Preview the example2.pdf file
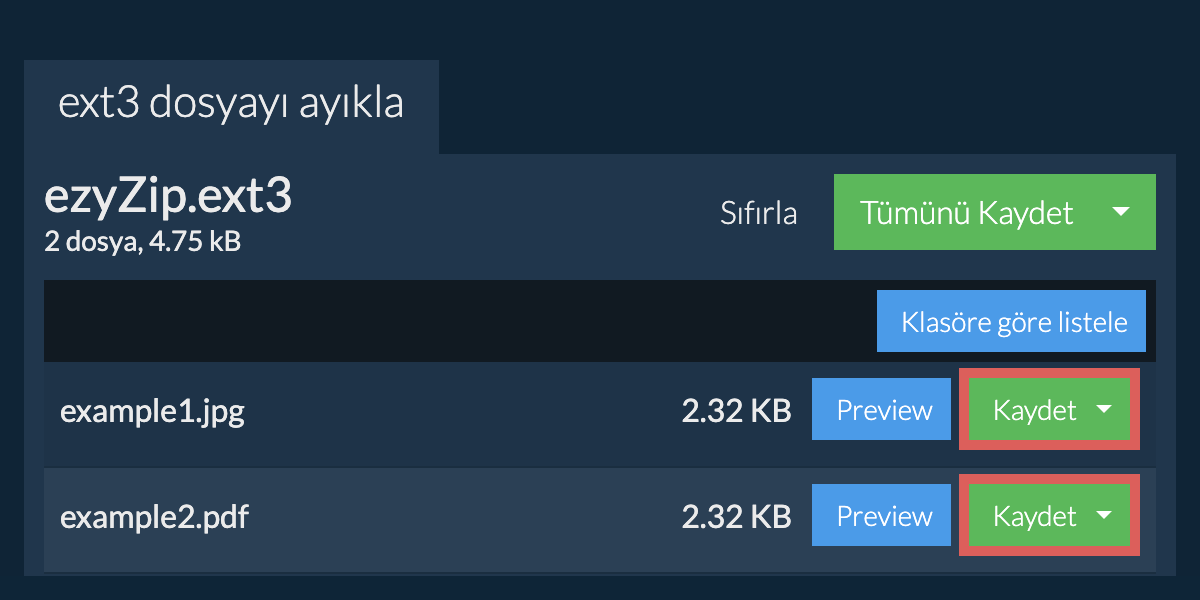The image size is (1200, 600). [x=884, y=516]
